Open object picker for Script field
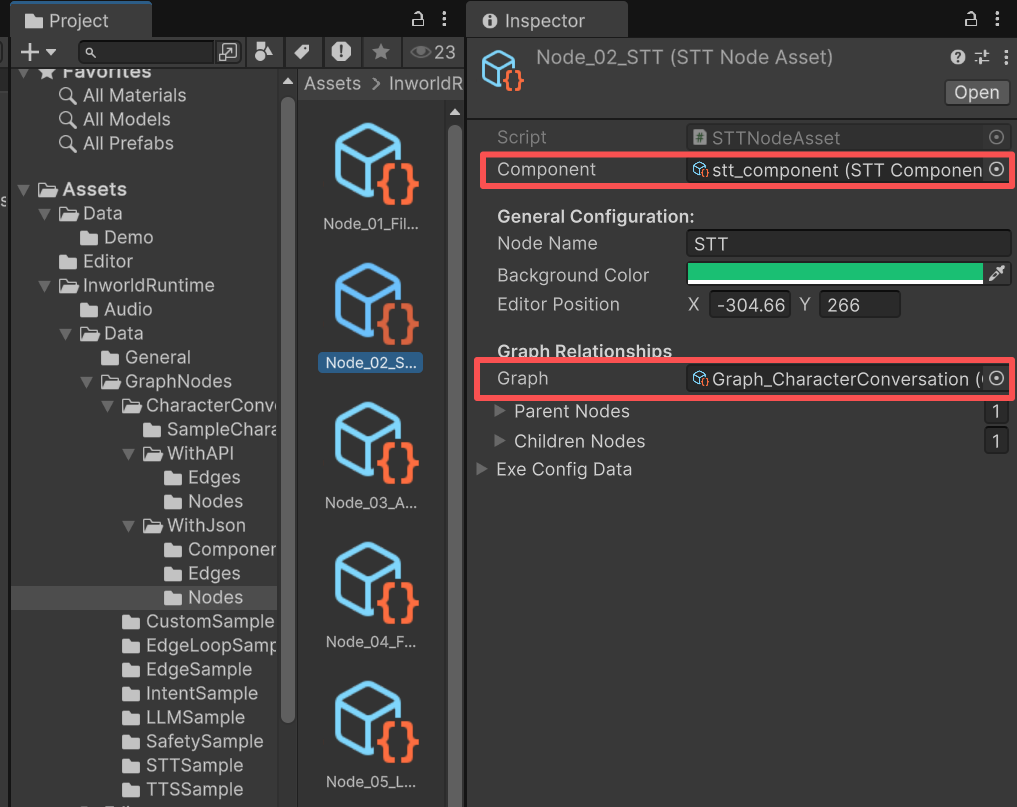The image size is (1017, 807). coord(997,138)
